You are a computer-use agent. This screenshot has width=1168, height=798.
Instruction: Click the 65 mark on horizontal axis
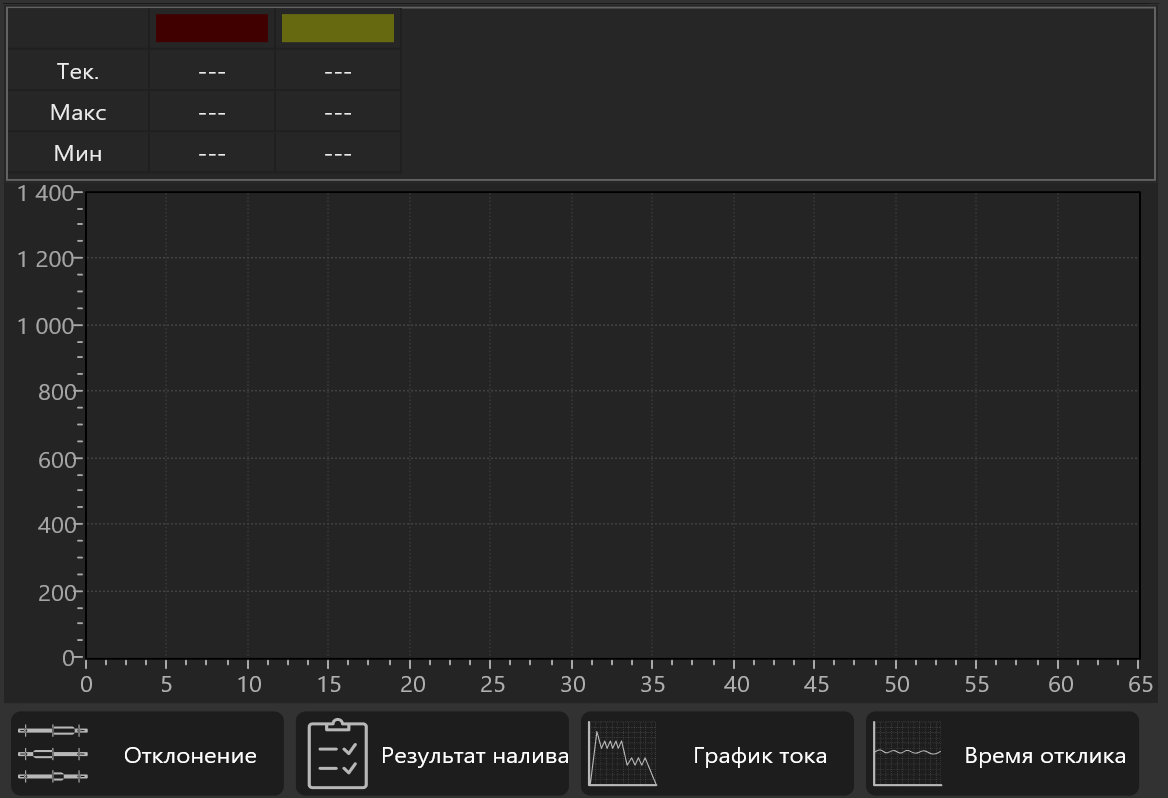coord(1140,684)
